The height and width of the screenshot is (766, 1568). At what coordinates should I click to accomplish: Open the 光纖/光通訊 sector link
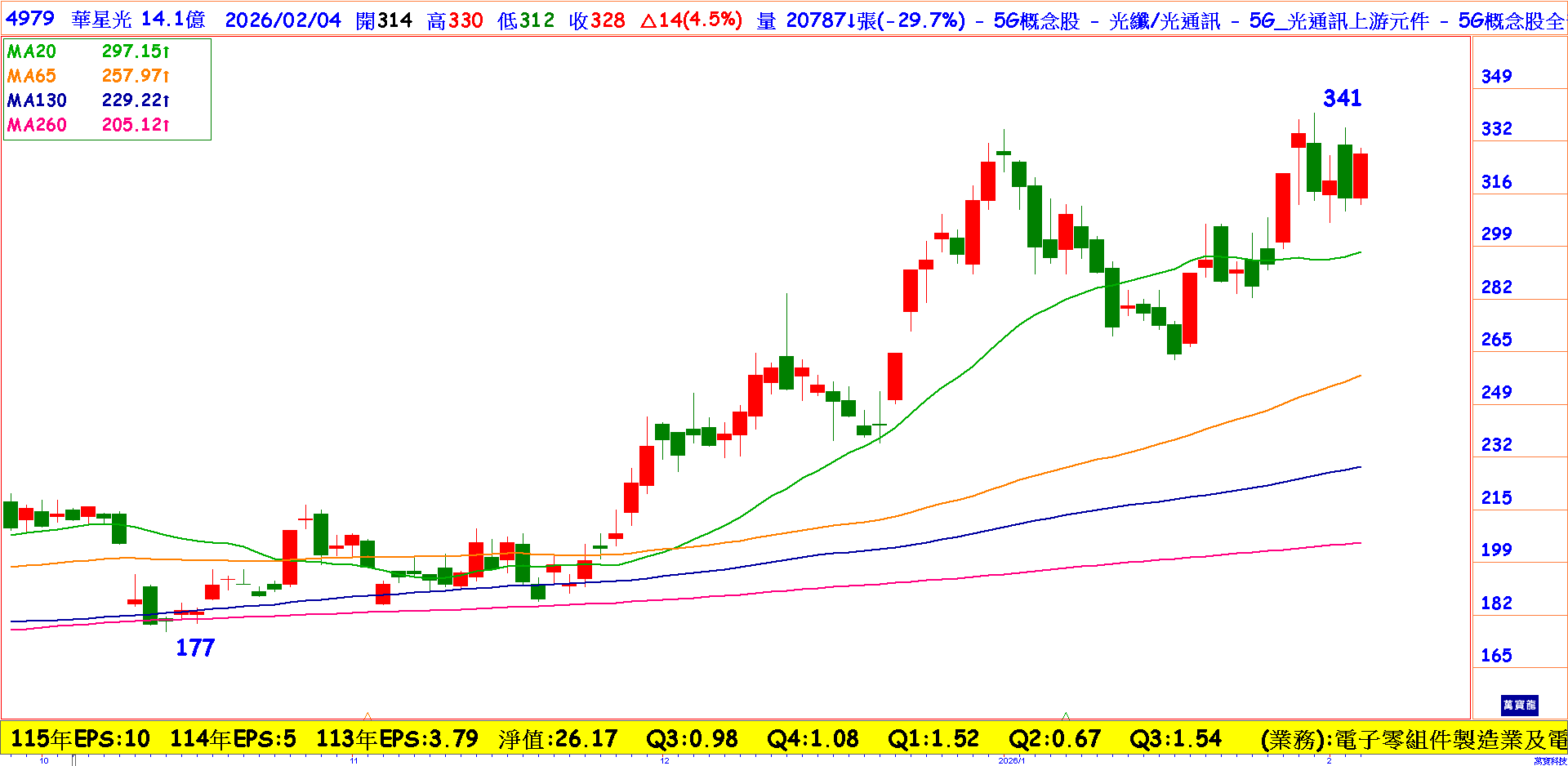click(1165, 20)
